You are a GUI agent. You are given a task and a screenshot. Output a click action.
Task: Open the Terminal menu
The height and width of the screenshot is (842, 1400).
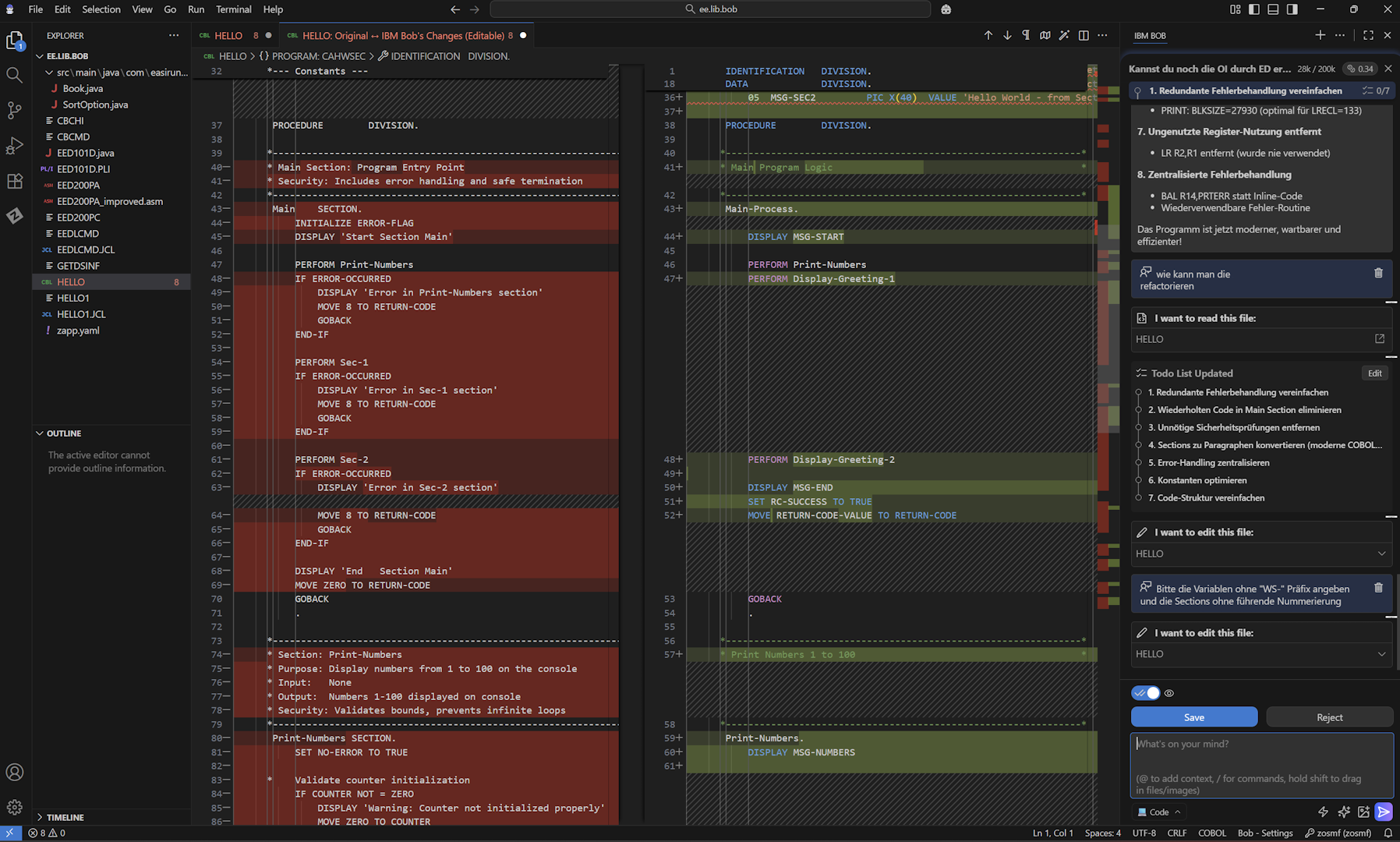233,9
